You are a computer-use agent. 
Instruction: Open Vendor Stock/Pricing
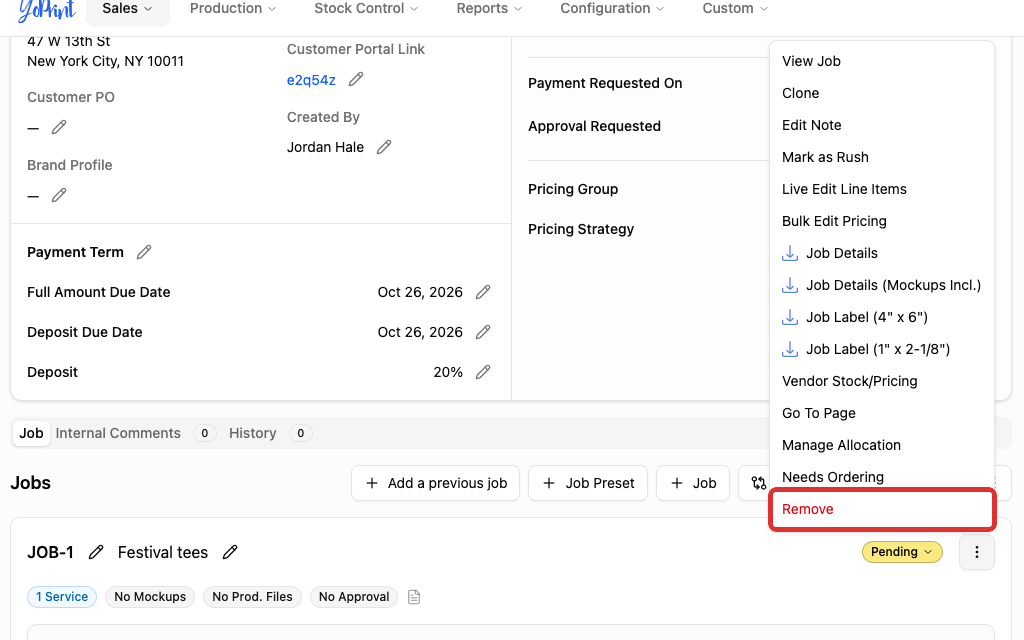coord(882,381)
